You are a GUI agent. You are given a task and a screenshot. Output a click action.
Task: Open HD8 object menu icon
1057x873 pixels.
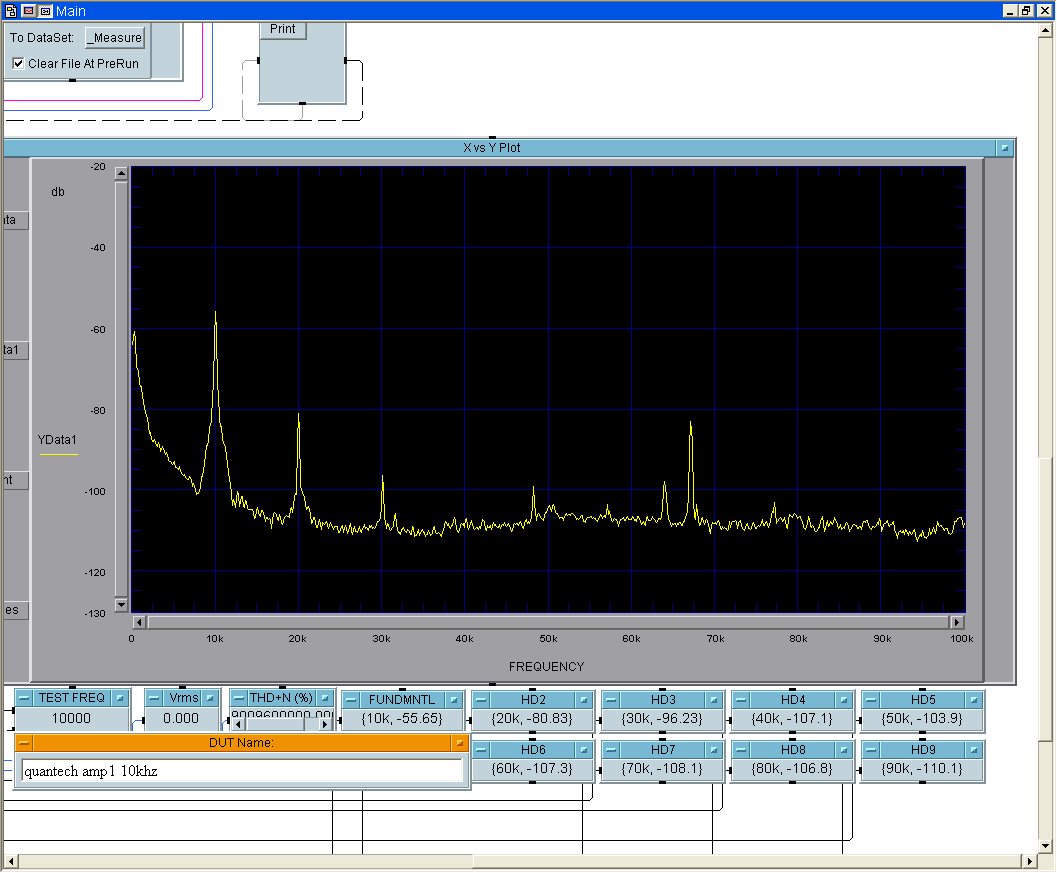coord(844,750)
